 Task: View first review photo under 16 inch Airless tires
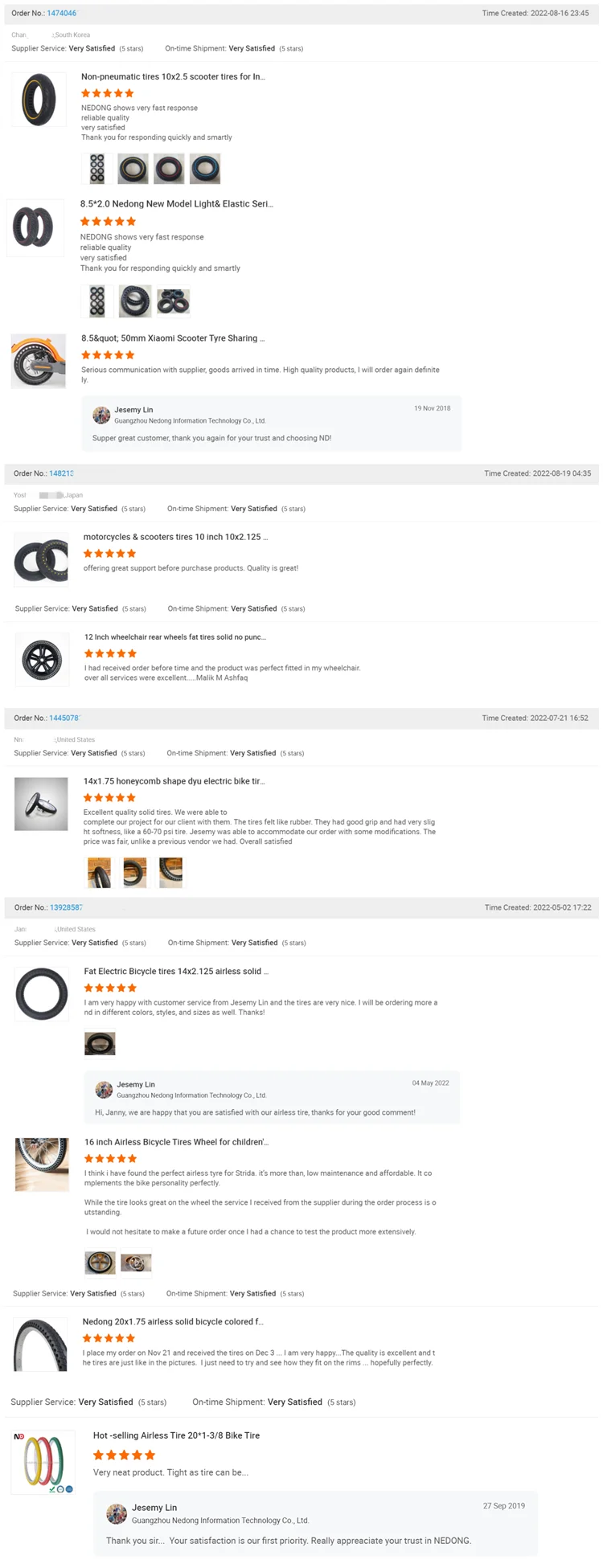coord(100,1263)
